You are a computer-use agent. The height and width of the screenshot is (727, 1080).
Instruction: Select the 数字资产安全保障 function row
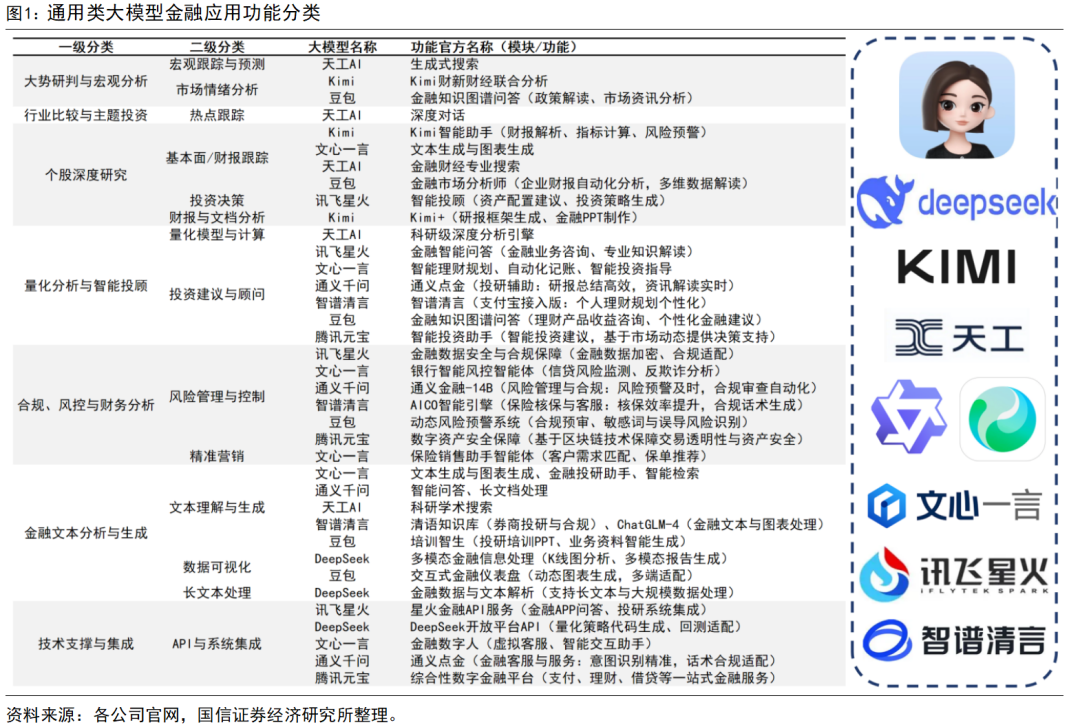(607, 440)
